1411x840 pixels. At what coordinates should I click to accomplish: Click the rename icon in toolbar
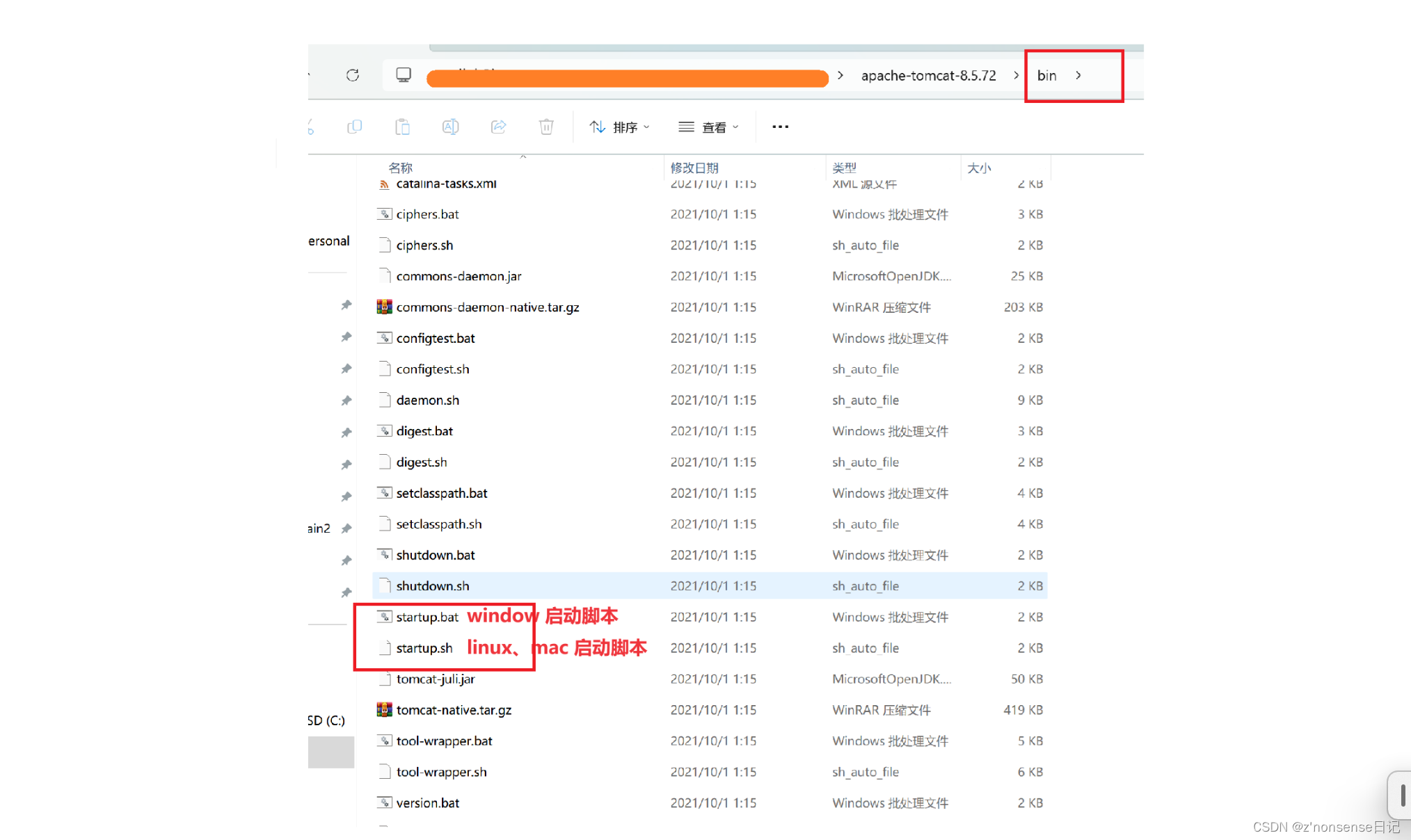pos(450,127)
